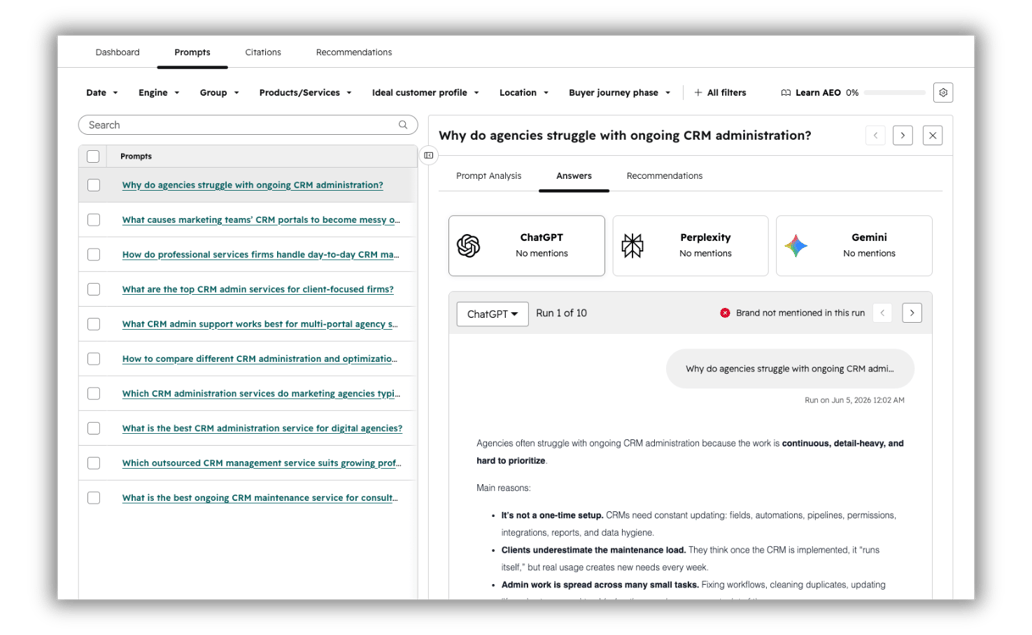
Task: Open prompt 'What are the top CRM admin services'
Action: (257, 289)
